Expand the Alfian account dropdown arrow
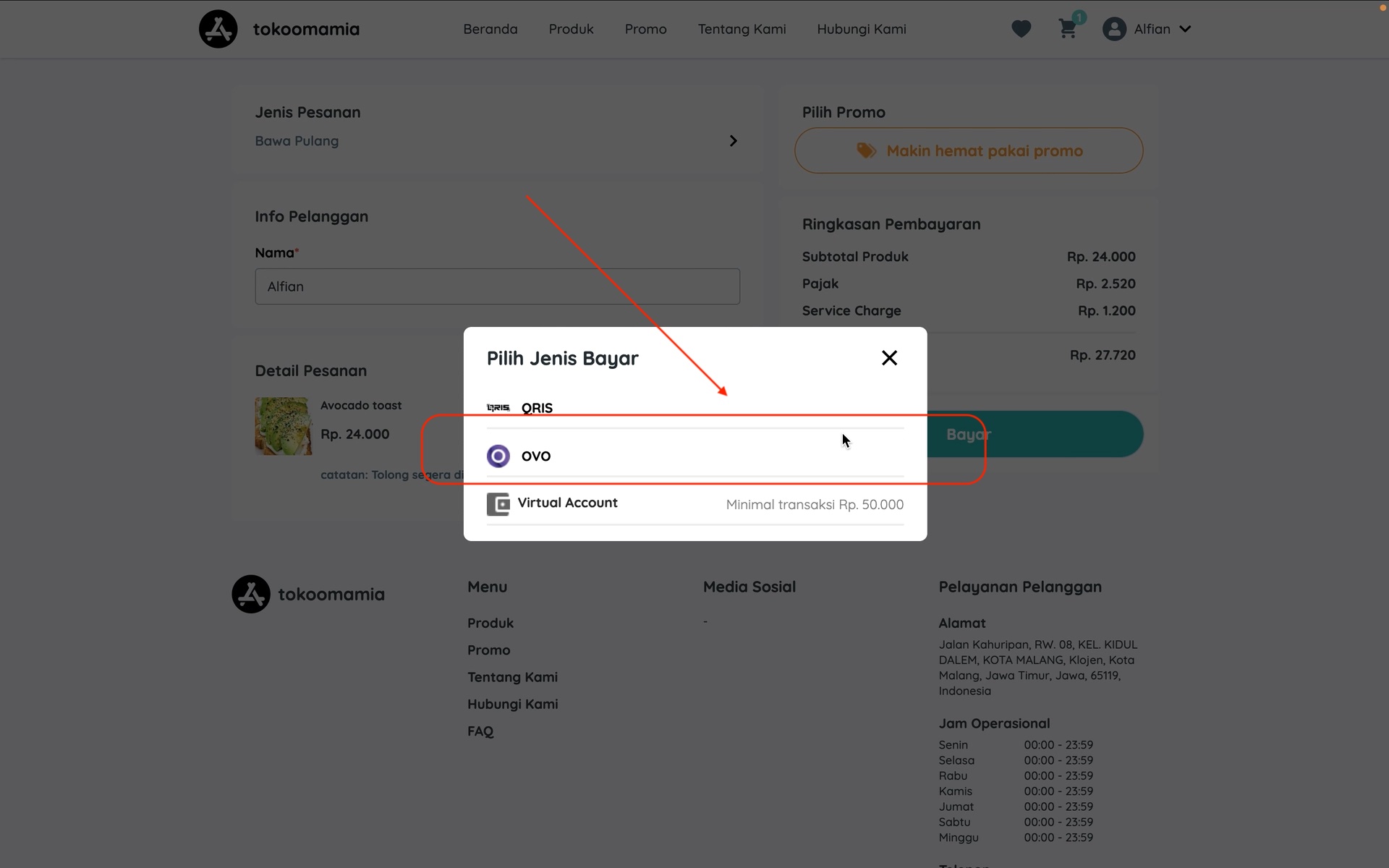 (x=1185, y=29)
